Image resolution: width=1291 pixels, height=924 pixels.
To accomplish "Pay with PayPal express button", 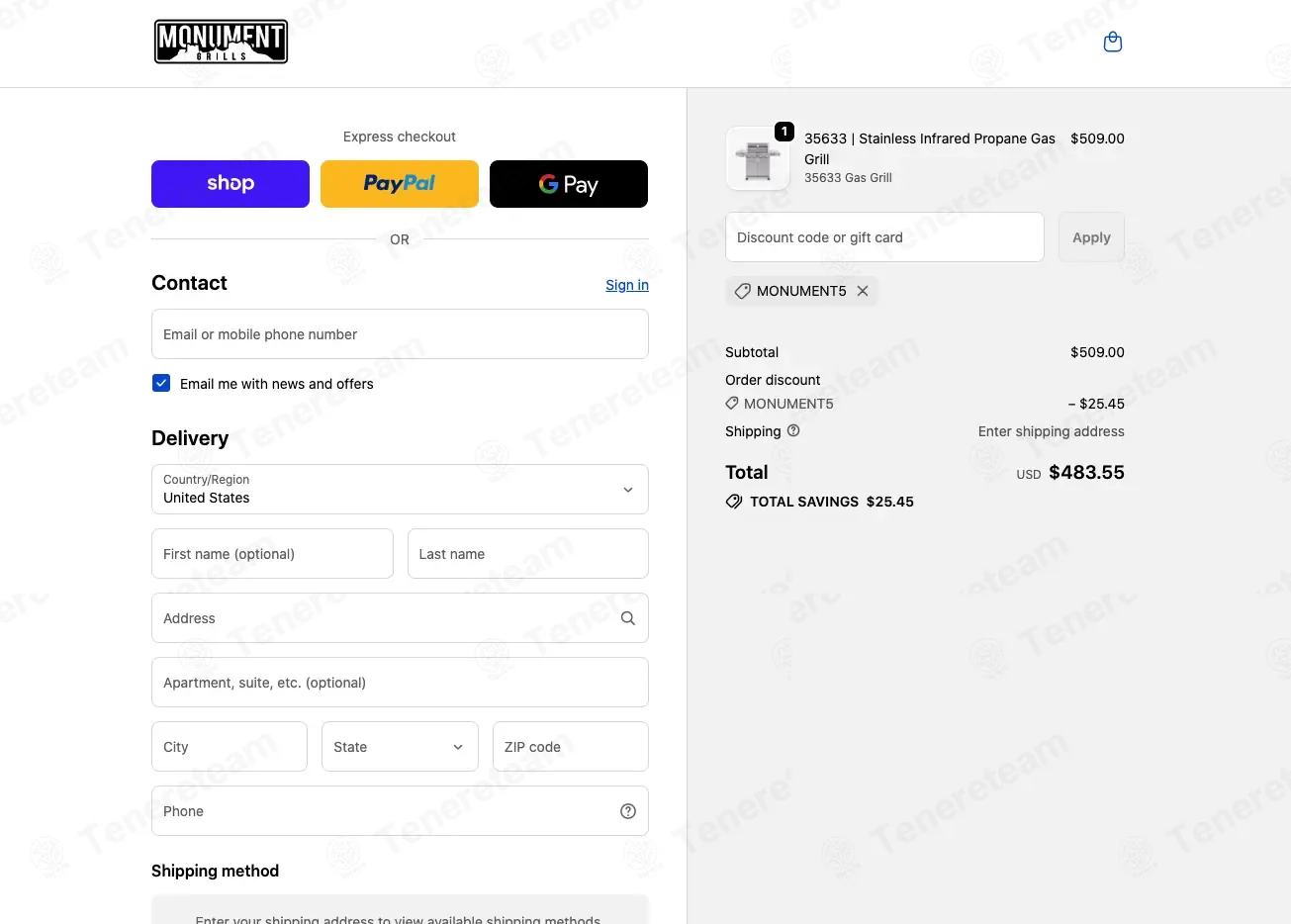I will [x=400, y=184].
